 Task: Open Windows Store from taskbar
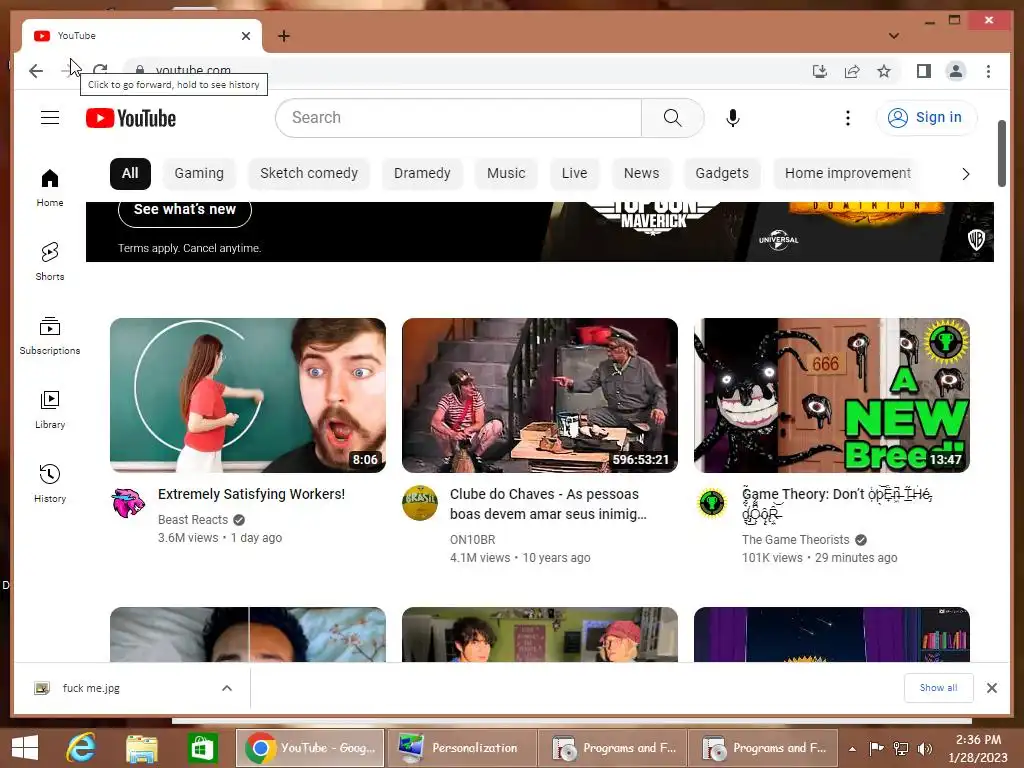(x=202, y=748)
